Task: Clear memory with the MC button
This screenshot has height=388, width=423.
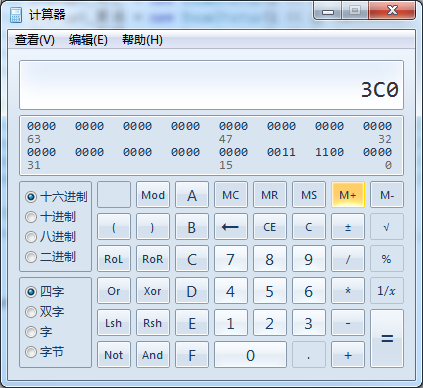Action: tap(231, 195)
